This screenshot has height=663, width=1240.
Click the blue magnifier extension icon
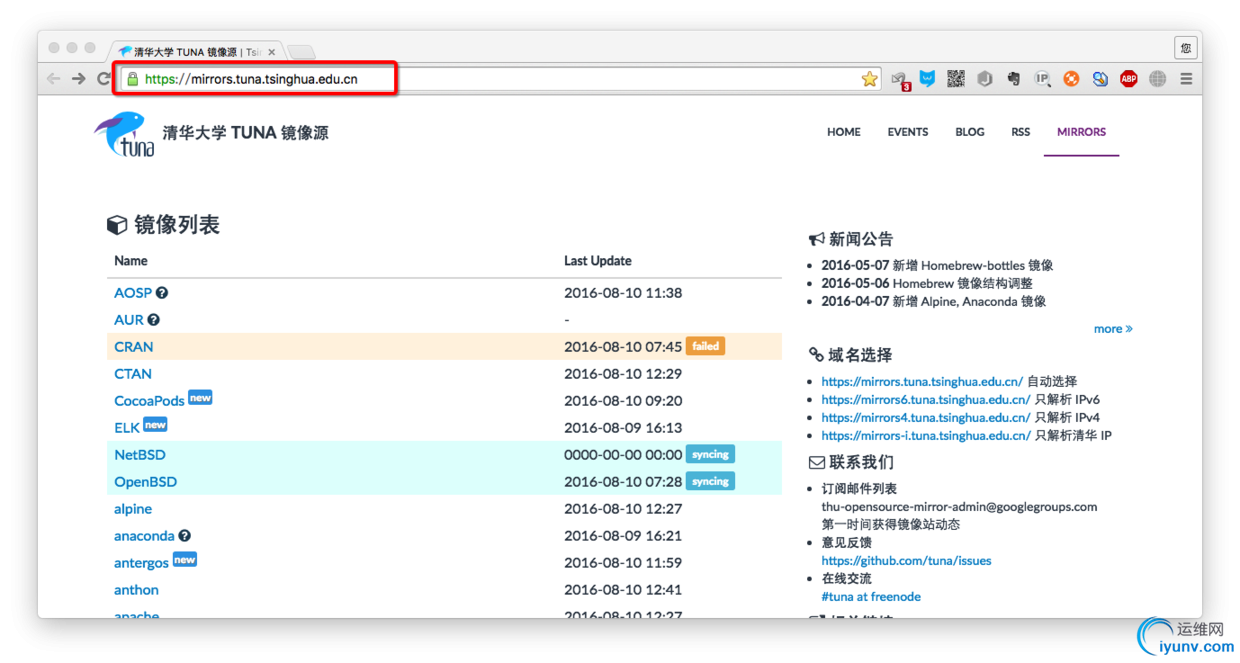coord(1100,78)
